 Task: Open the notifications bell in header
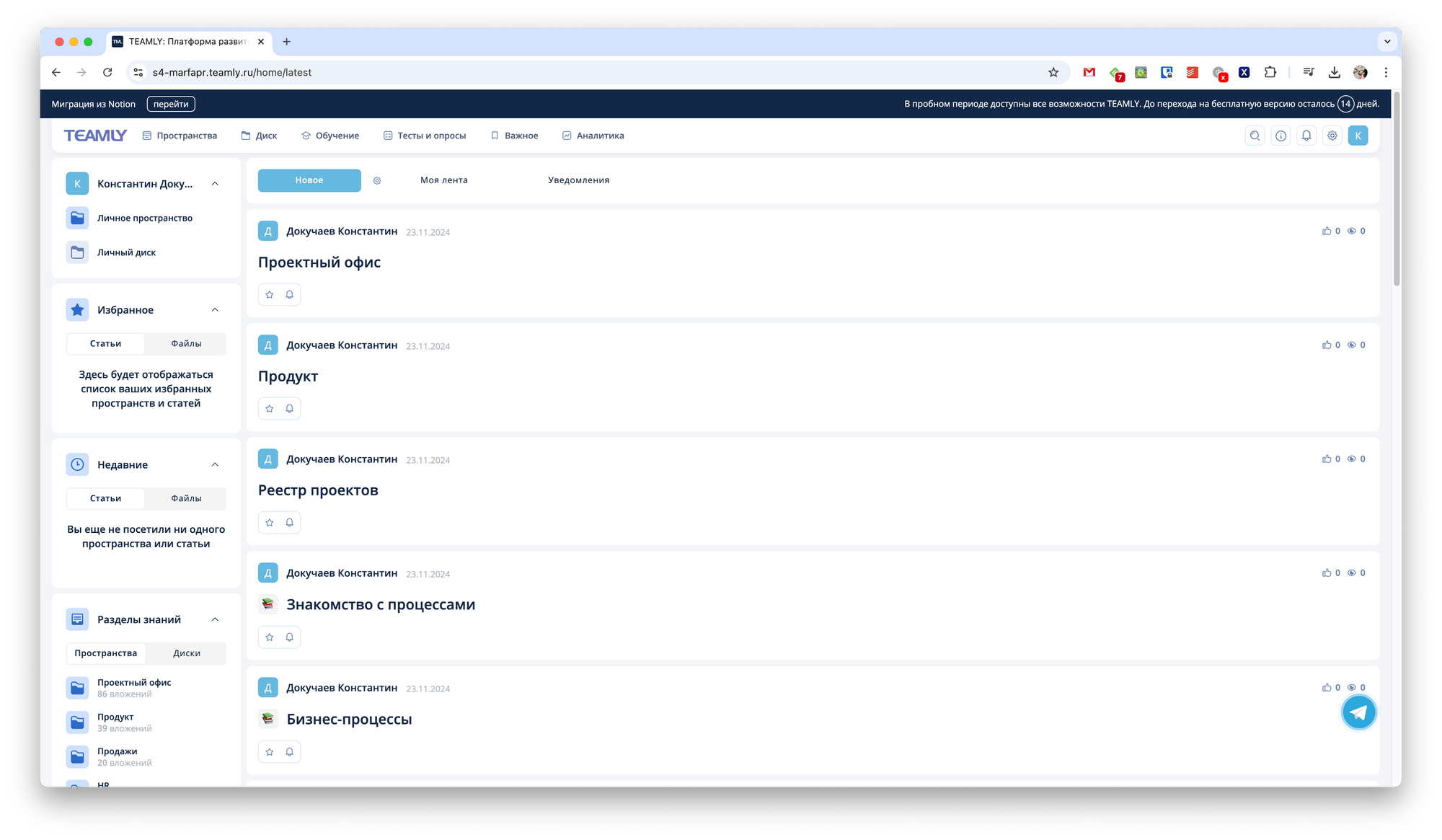click(1306, 136)
